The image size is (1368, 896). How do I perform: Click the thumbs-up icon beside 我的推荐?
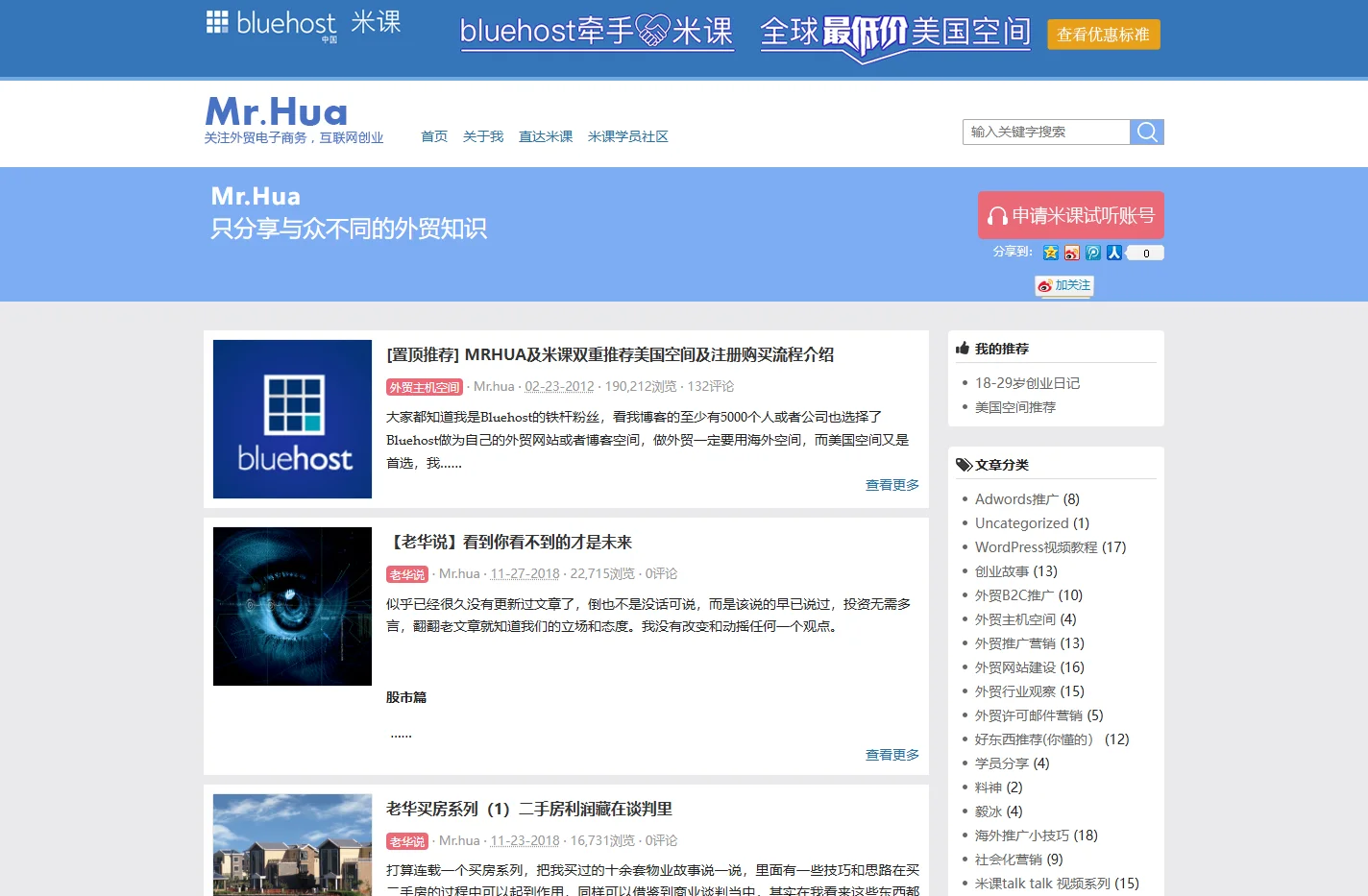pos(963,349)
